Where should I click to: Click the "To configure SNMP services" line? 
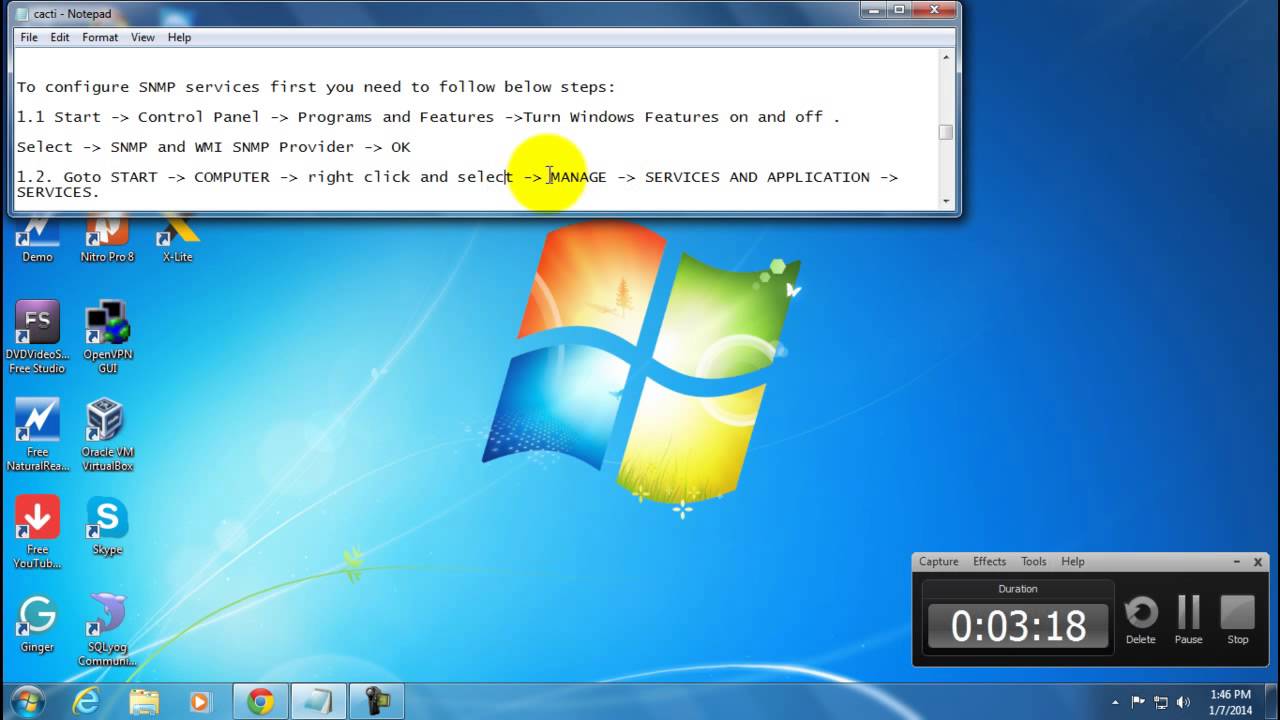[x=316, y=87]
